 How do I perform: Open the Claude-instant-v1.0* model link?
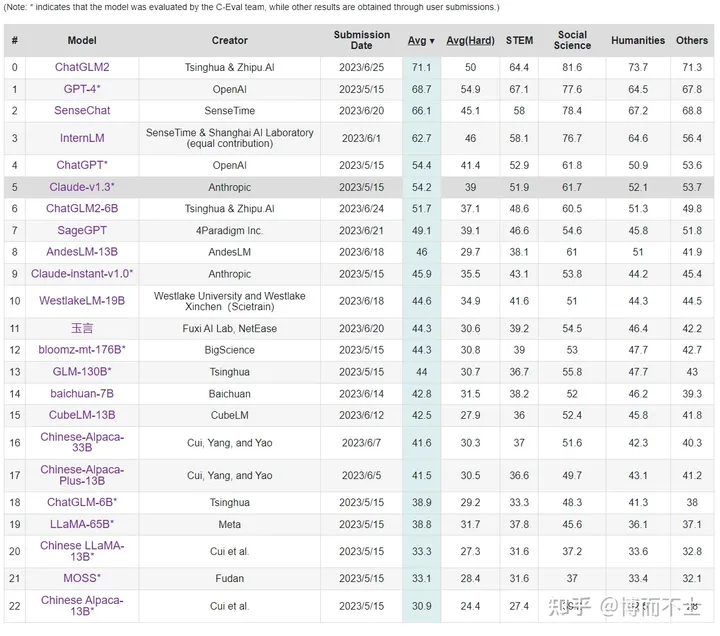pos(82,274)
